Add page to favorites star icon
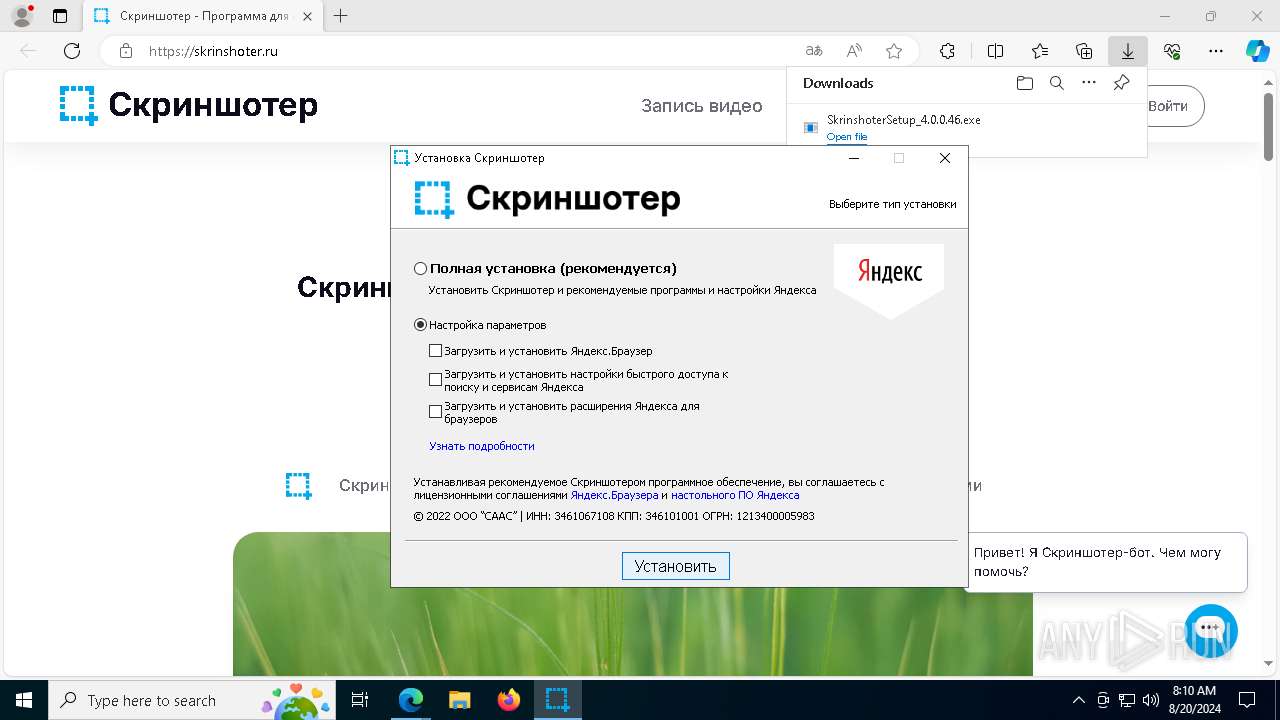Image resolution: width=1280 pixels, height=720 pixels. click(894, 51)
